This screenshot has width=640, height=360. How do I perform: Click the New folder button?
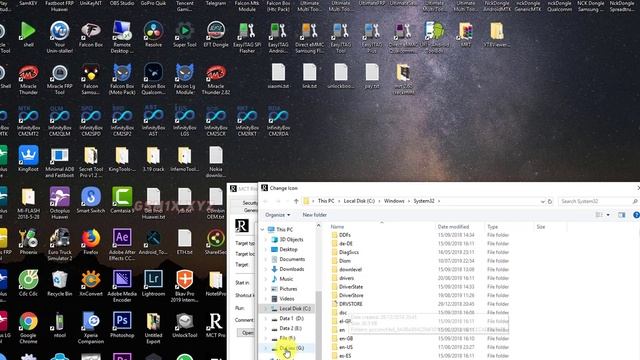(314, 215)
